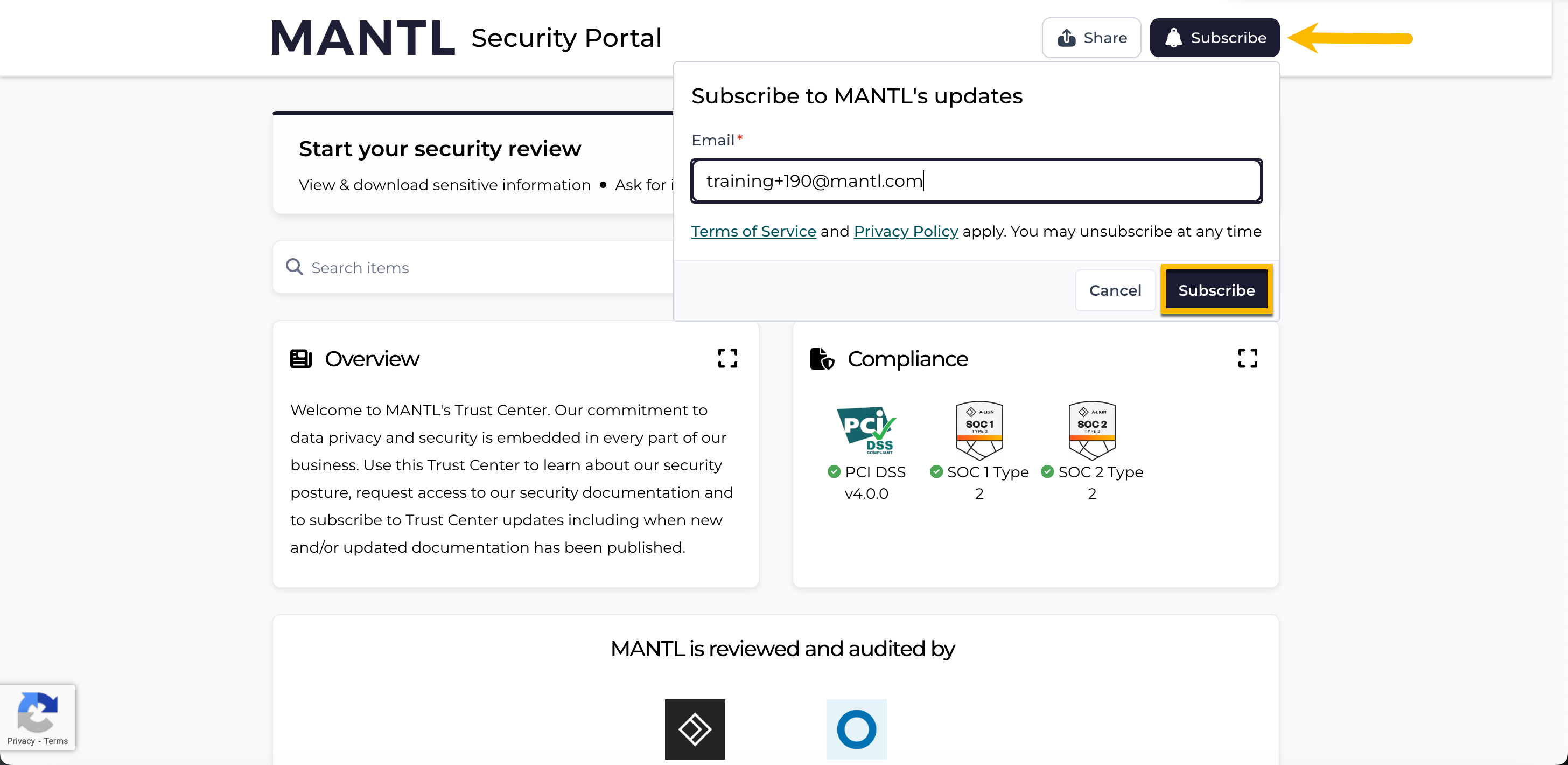The image size is (1568, 765).
Task: Click the PCI DSS v4.0.0 label
Action: (874, 482)
